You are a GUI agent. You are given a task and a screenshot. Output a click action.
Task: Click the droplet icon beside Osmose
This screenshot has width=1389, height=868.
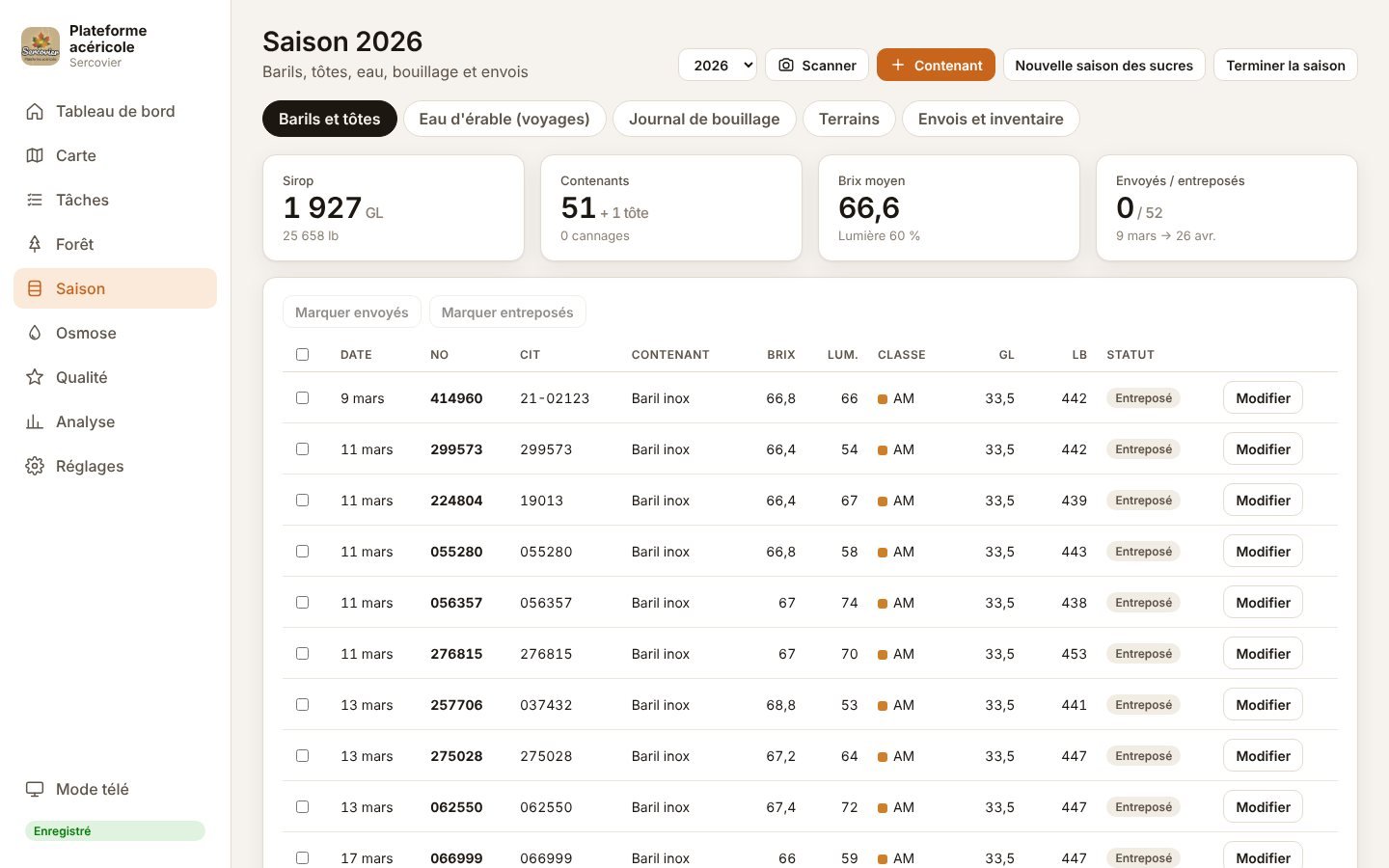(x=35, y=333)
